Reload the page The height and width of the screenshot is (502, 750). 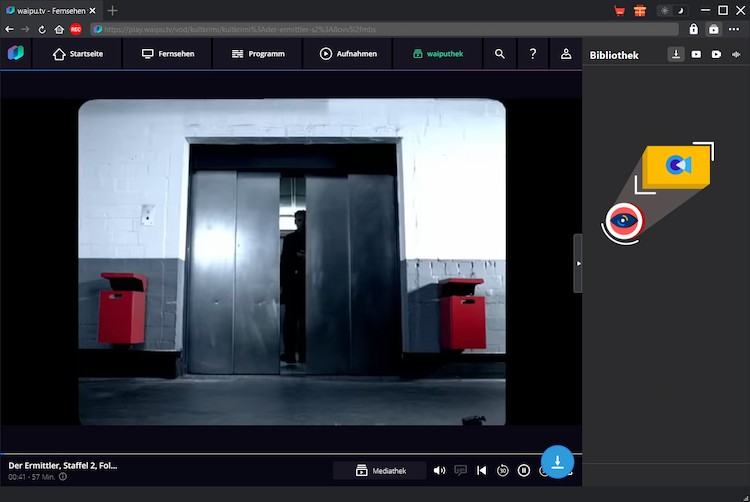point(42,30)
